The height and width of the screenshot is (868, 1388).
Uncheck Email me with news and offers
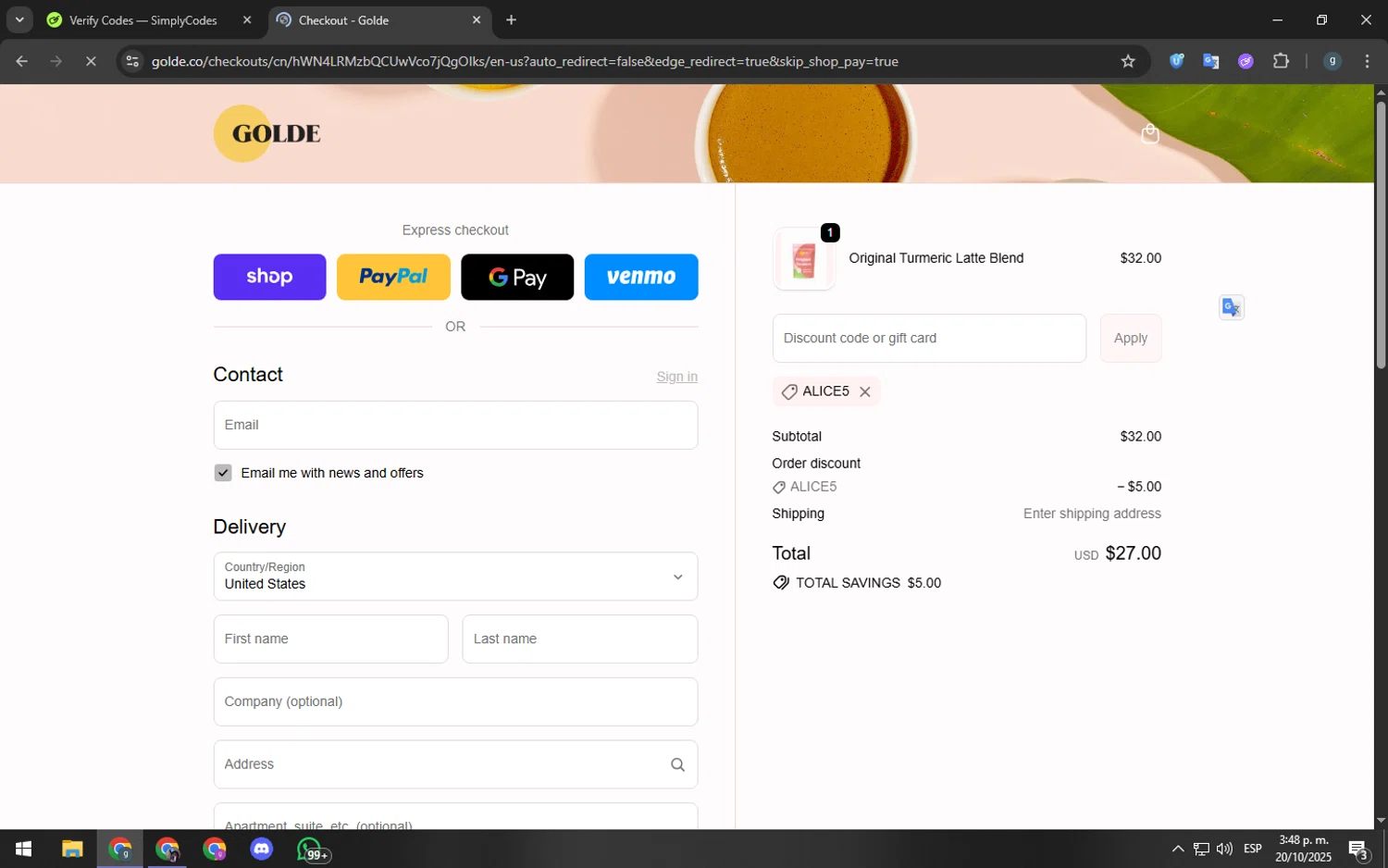pos(223,473)
